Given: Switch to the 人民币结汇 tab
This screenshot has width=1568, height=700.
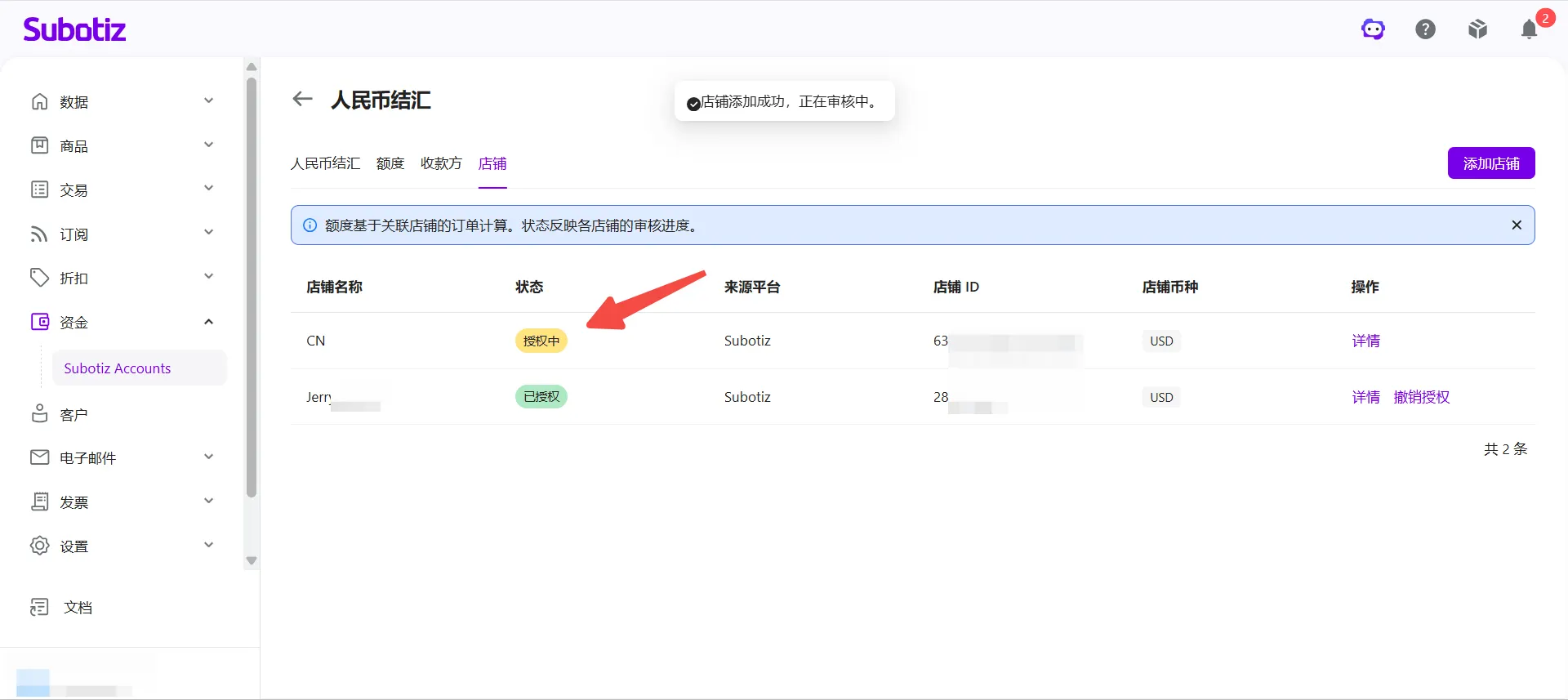Looking at the screenshot, I should [325, 163].
